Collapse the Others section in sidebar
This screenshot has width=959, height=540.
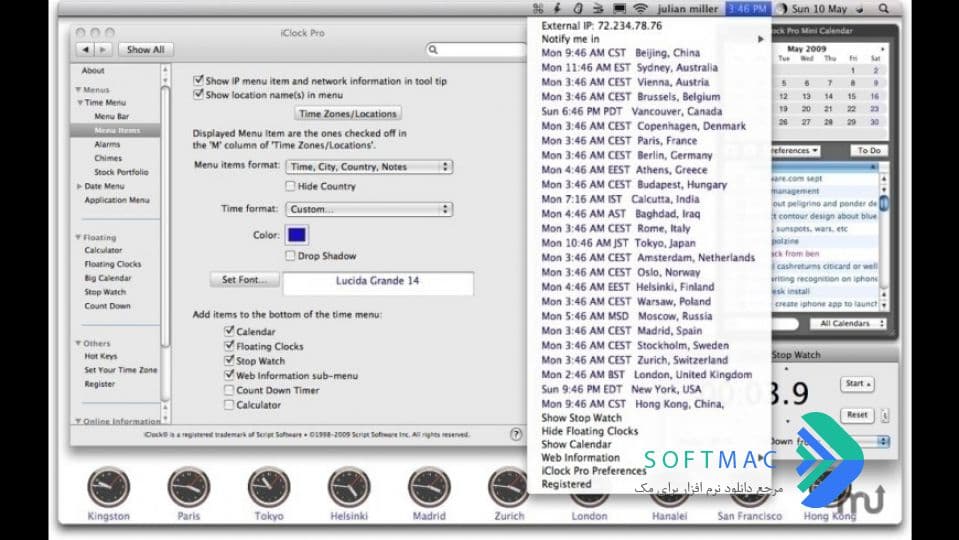78,343
